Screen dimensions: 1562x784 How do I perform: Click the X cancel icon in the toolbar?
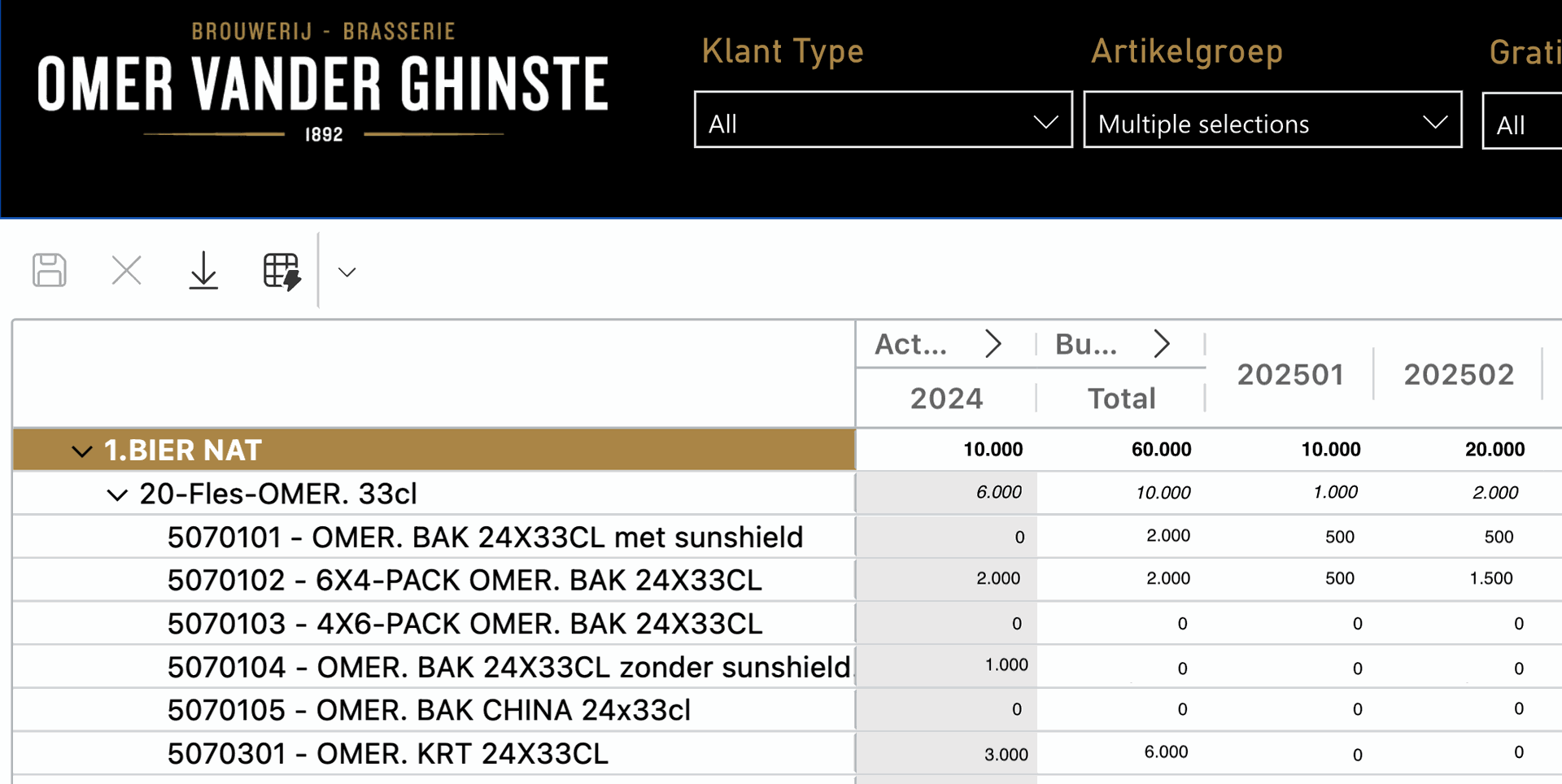(x=126, y=270)
